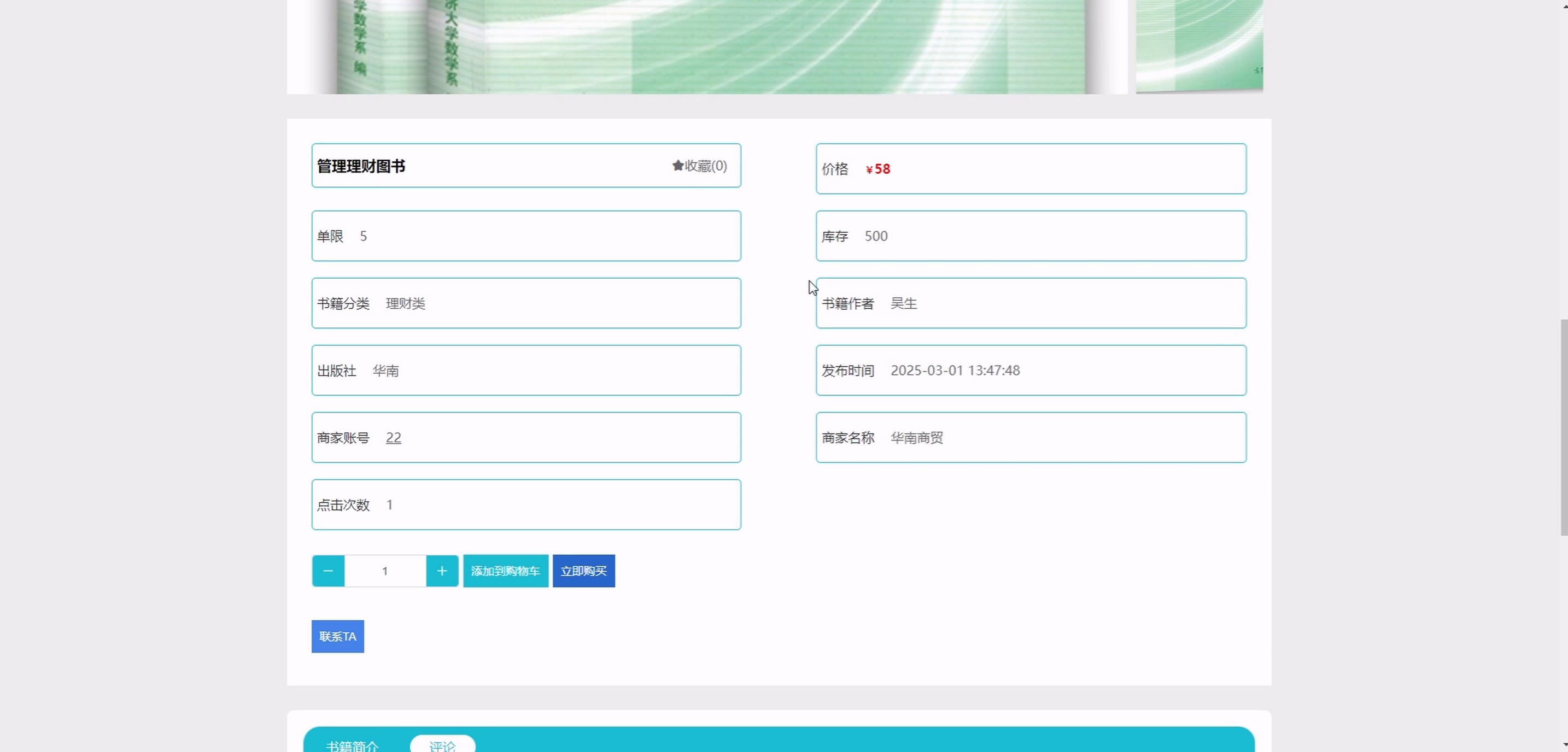Image resolution: width=1568 pixels, height=752 pixels.
Task: Click the merchant name 华南商贸
Action: 916,437
